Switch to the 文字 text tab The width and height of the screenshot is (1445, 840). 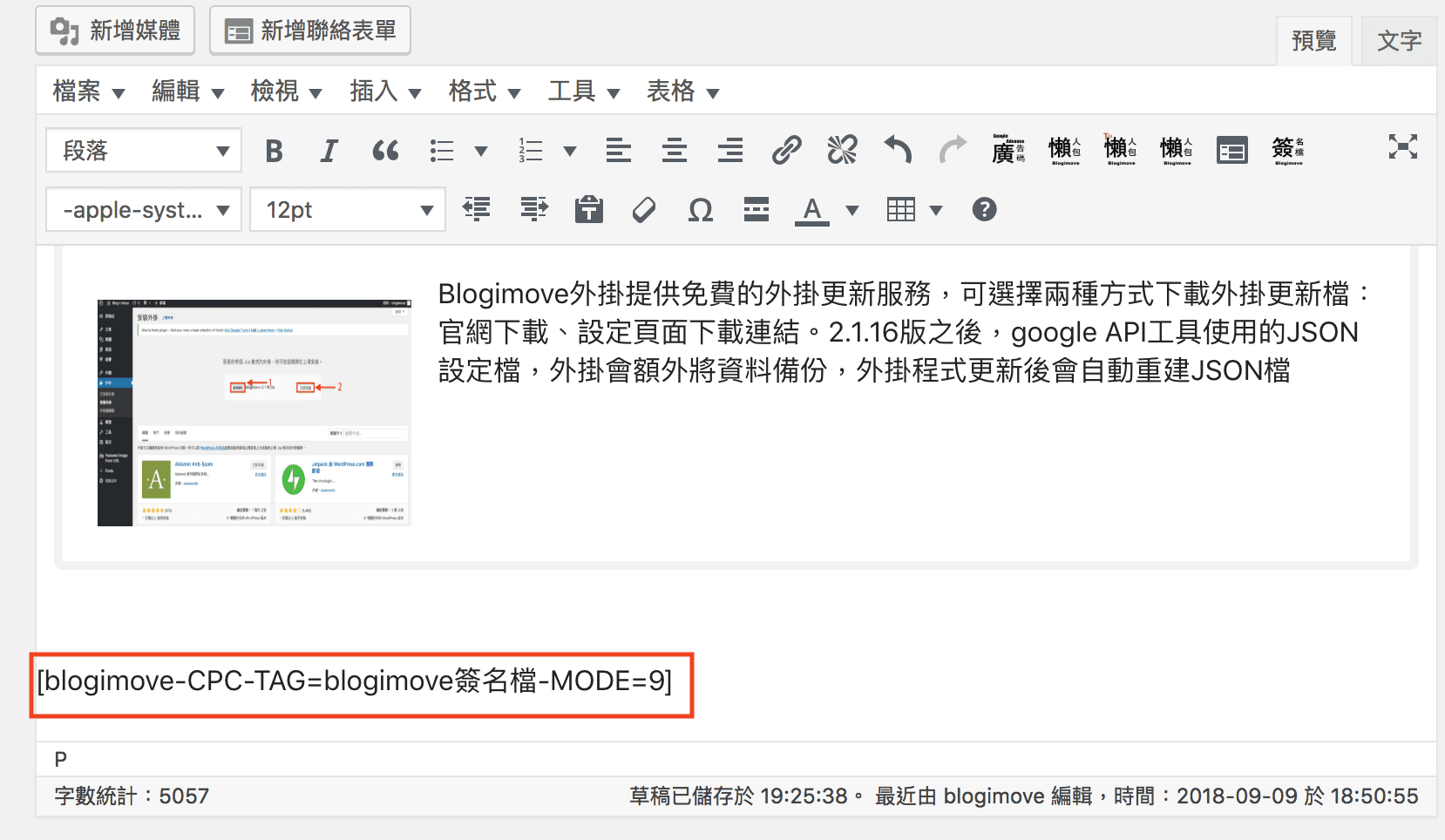1399,41
